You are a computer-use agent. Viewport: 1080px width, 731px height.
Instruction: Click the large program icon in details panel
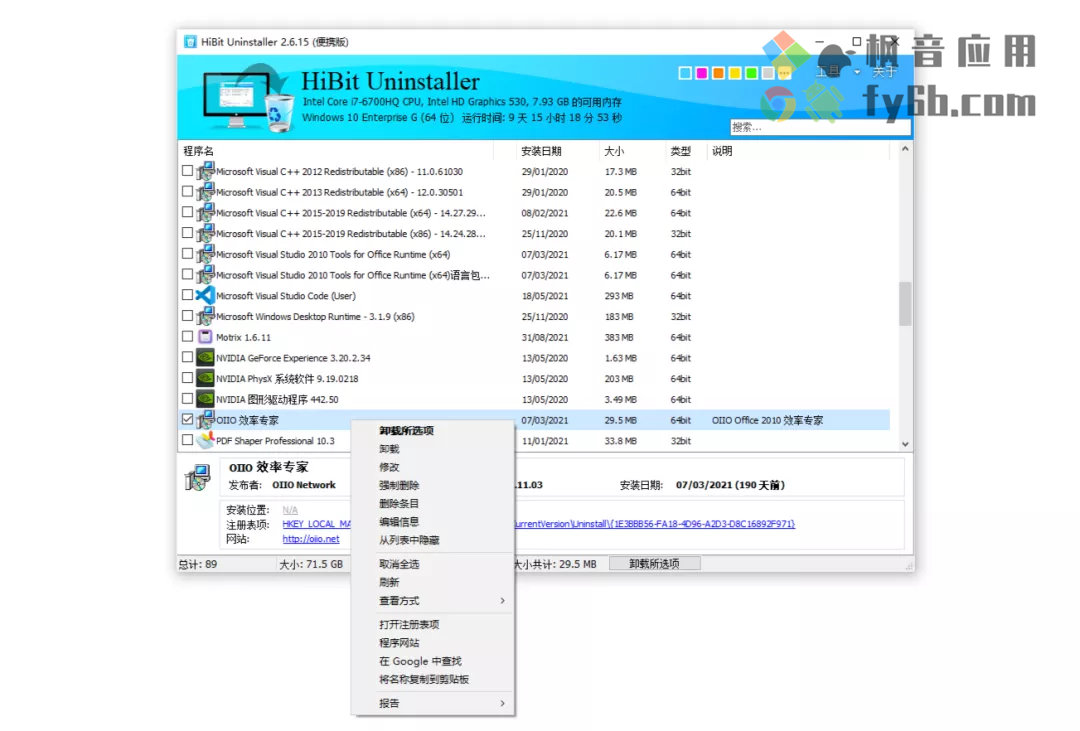pyautogui.click(x=198, y=477)
